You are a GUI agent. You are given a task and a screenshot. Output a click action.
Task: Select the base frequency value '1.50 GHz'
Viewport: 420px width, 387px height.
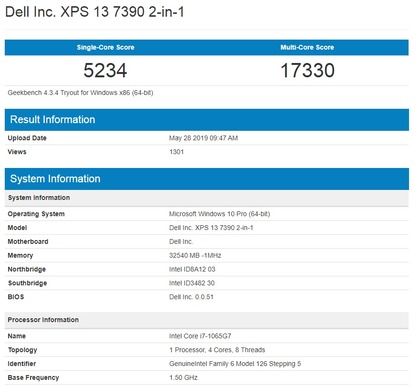(183, 378)
